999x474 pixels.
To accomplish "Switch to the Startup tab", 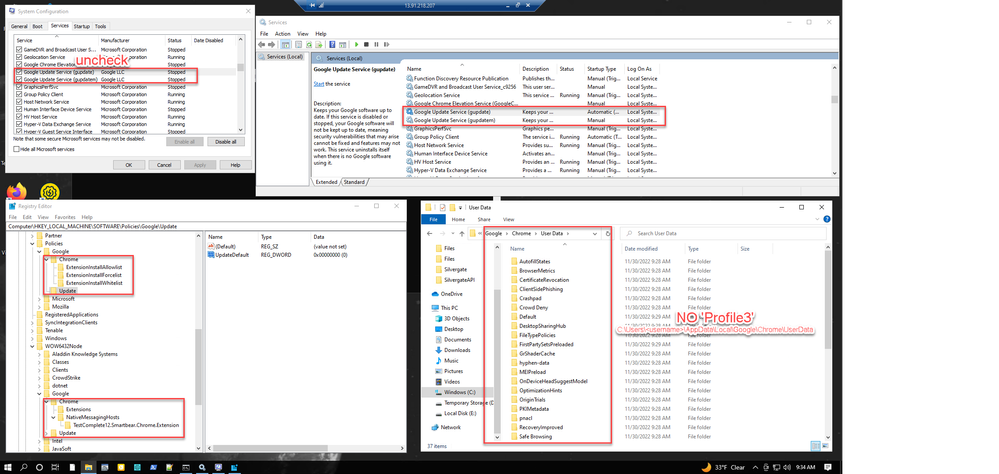I will coord(81,26).
